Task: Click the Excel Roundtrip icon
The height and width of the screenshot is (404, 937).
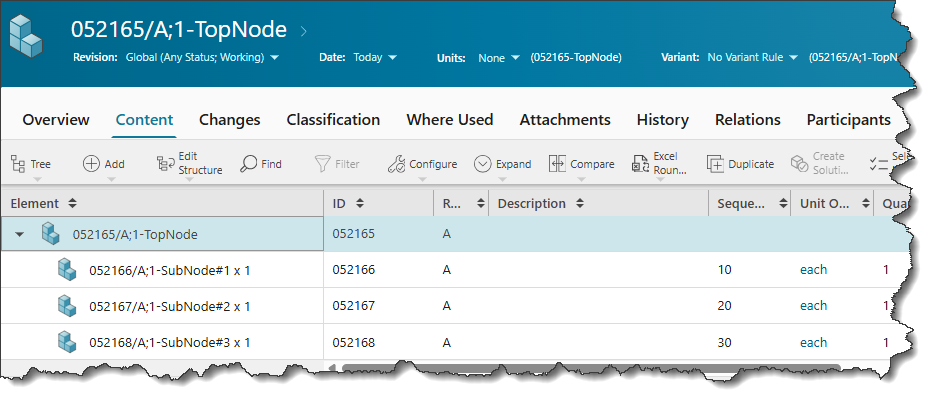Action: (641, 164)
